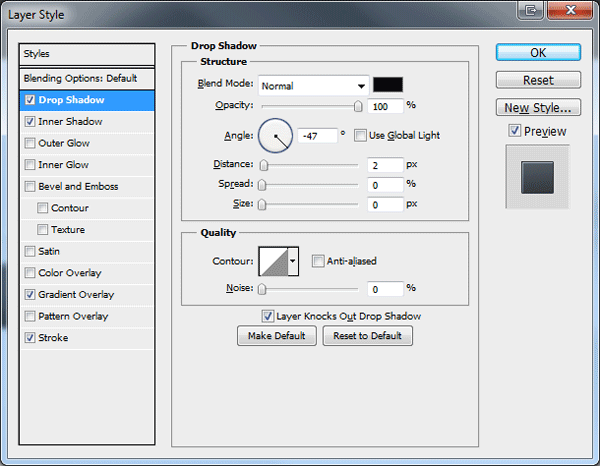Enable the Satin checkbox

tap(30, 251)
